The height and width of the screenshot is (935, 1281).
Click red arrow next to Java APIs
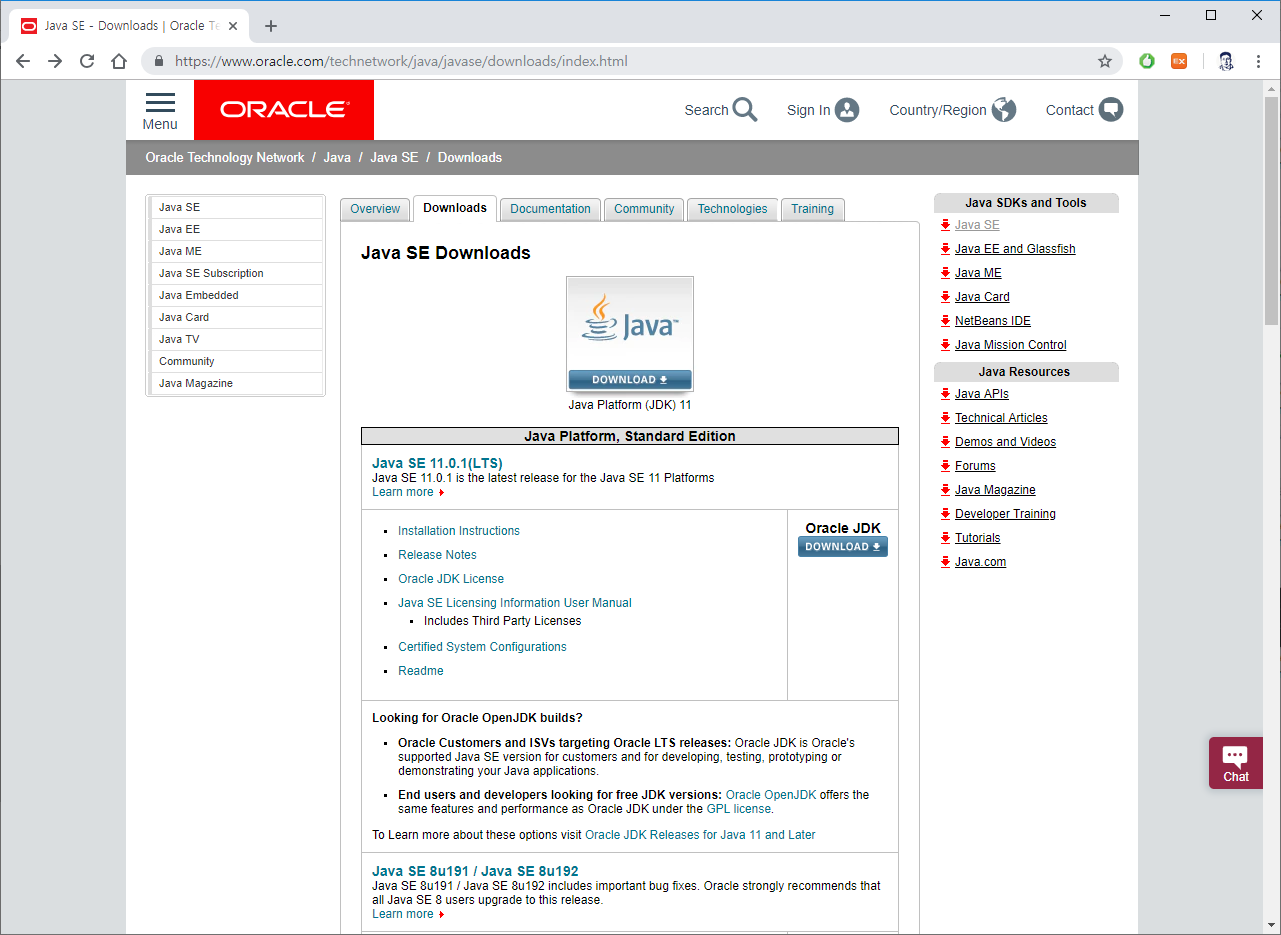[x=945, y=394]
